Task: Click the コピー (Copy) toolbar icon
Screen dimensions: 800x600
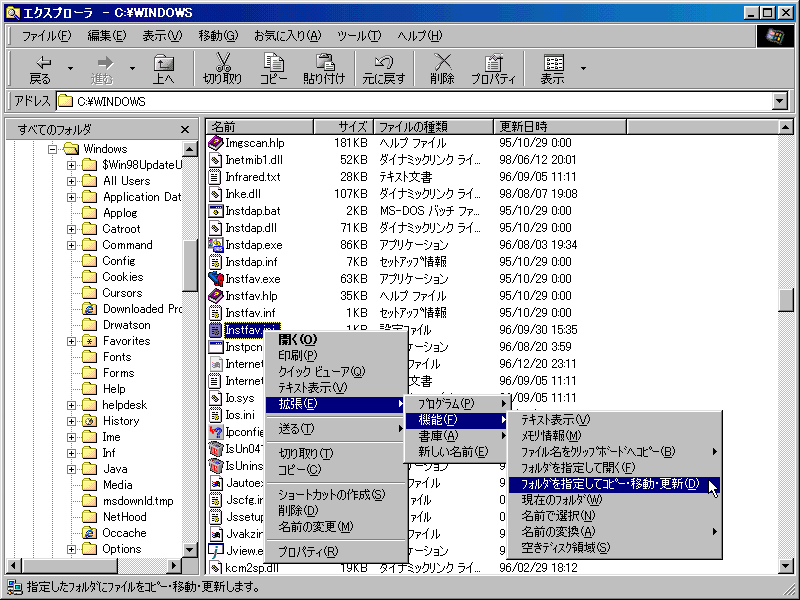Action: tap(273, 68)
